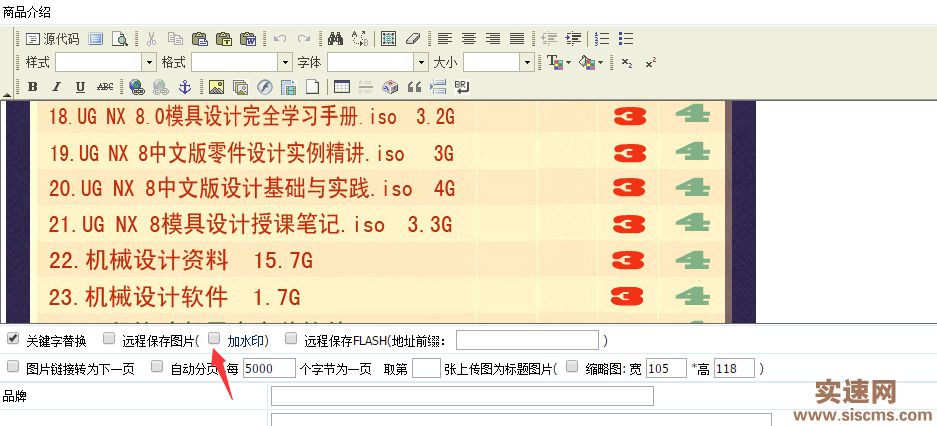Screen dimensions: 937x426
Task: Redo the last undone edit
Action: (x=304, y=39)
